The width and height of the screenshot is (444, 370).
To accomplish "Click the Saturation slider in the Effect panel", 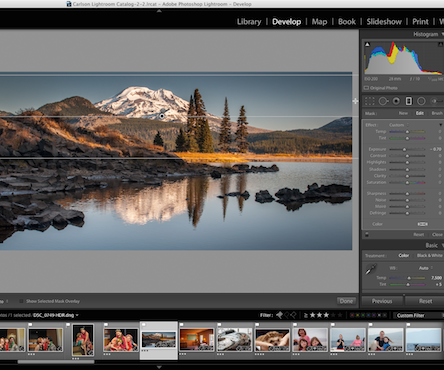I will 407,182.
